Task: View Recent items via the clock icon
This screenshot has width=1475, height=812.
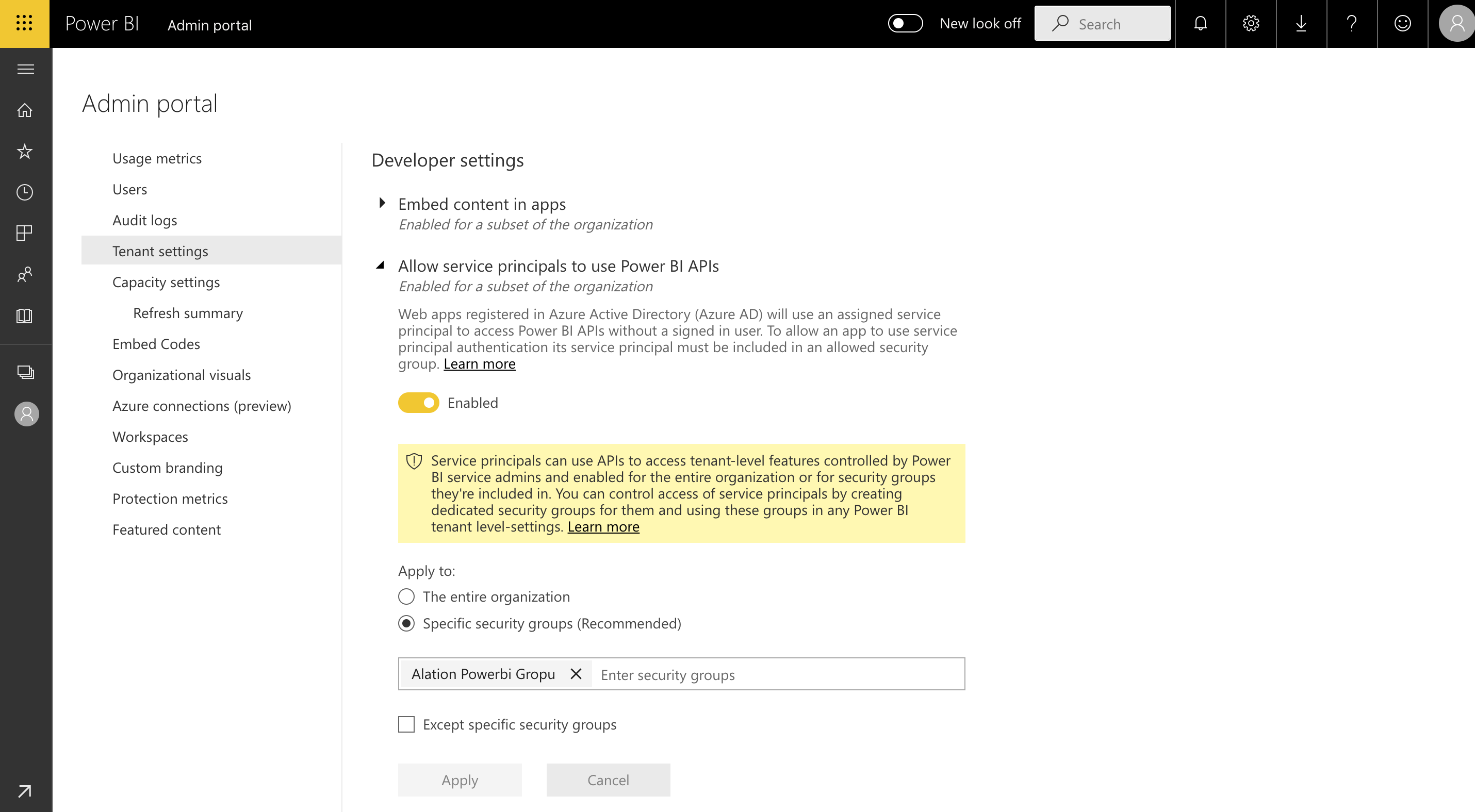Action: click(x=25, y=192)
